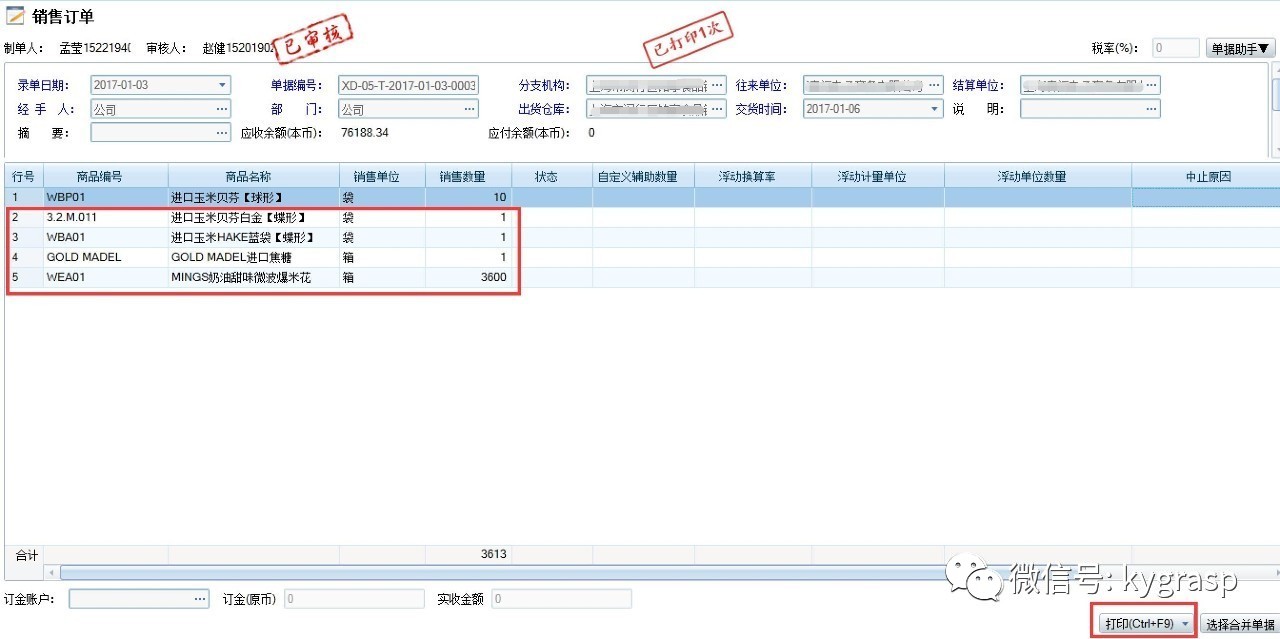Click the 选择合并单据 button
This screenshot has height=639, width=1280.
tap(1240, 625)
